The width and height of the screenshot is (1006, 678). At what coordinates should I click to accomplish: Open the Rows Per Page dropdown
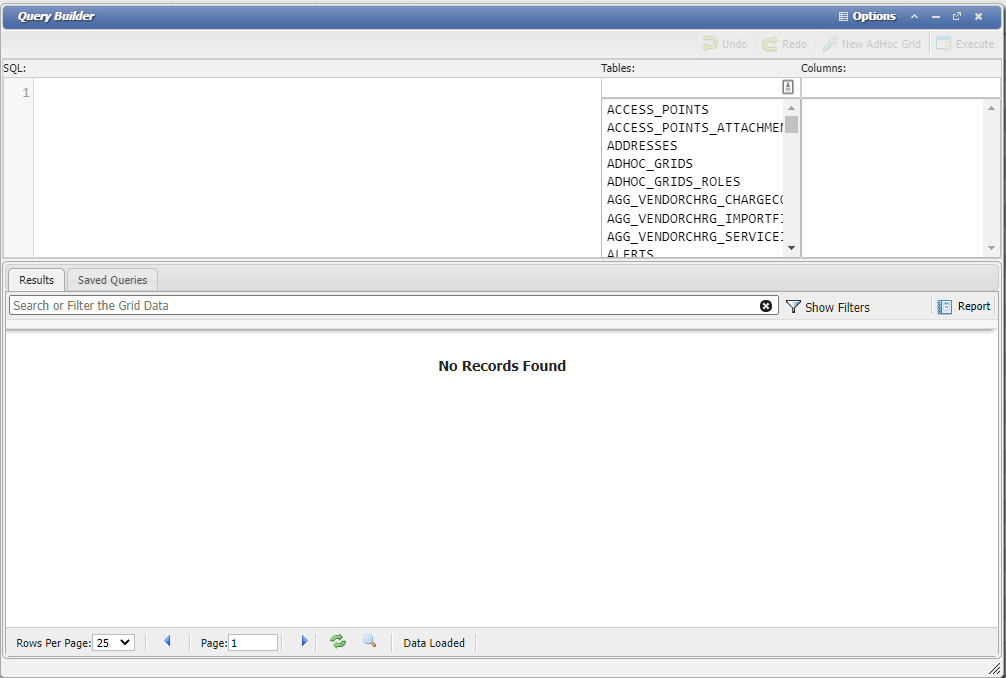pos(113,643)
